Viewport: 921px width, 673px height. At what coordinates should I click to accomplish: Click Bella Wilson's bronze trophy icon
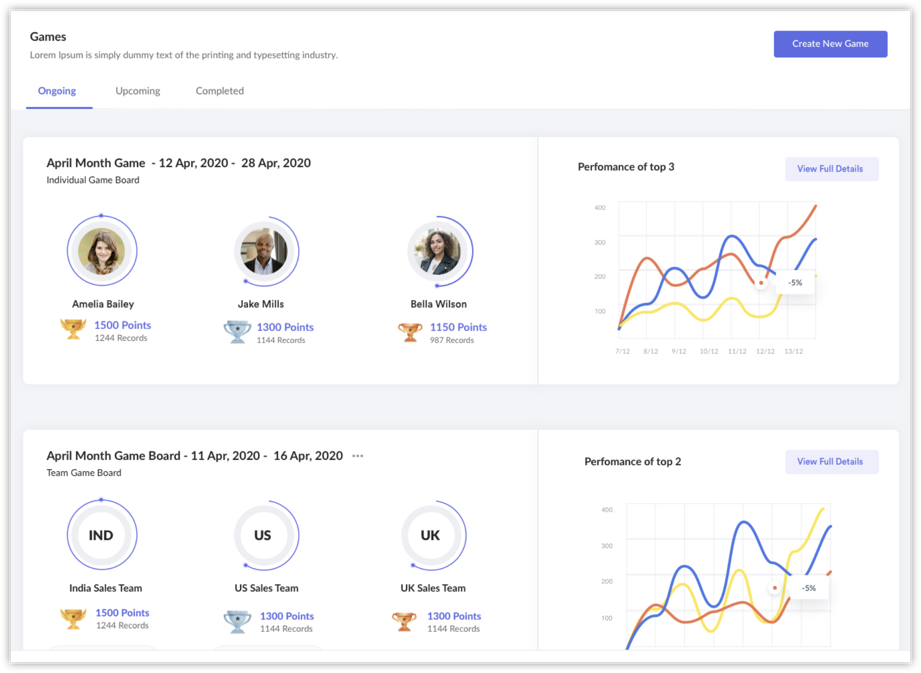(409, 332)
